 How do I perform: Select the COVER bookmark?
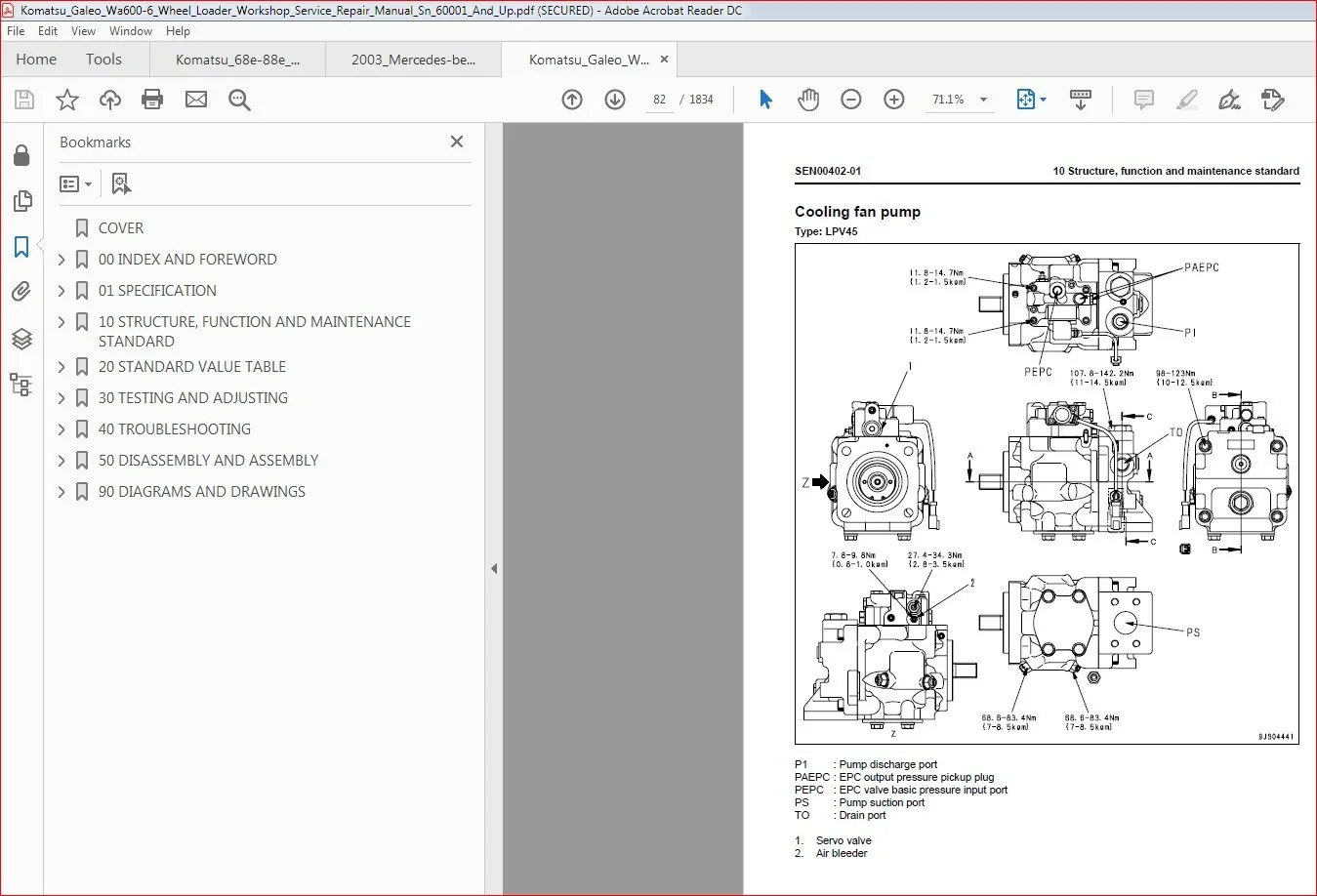click(121, 228)
